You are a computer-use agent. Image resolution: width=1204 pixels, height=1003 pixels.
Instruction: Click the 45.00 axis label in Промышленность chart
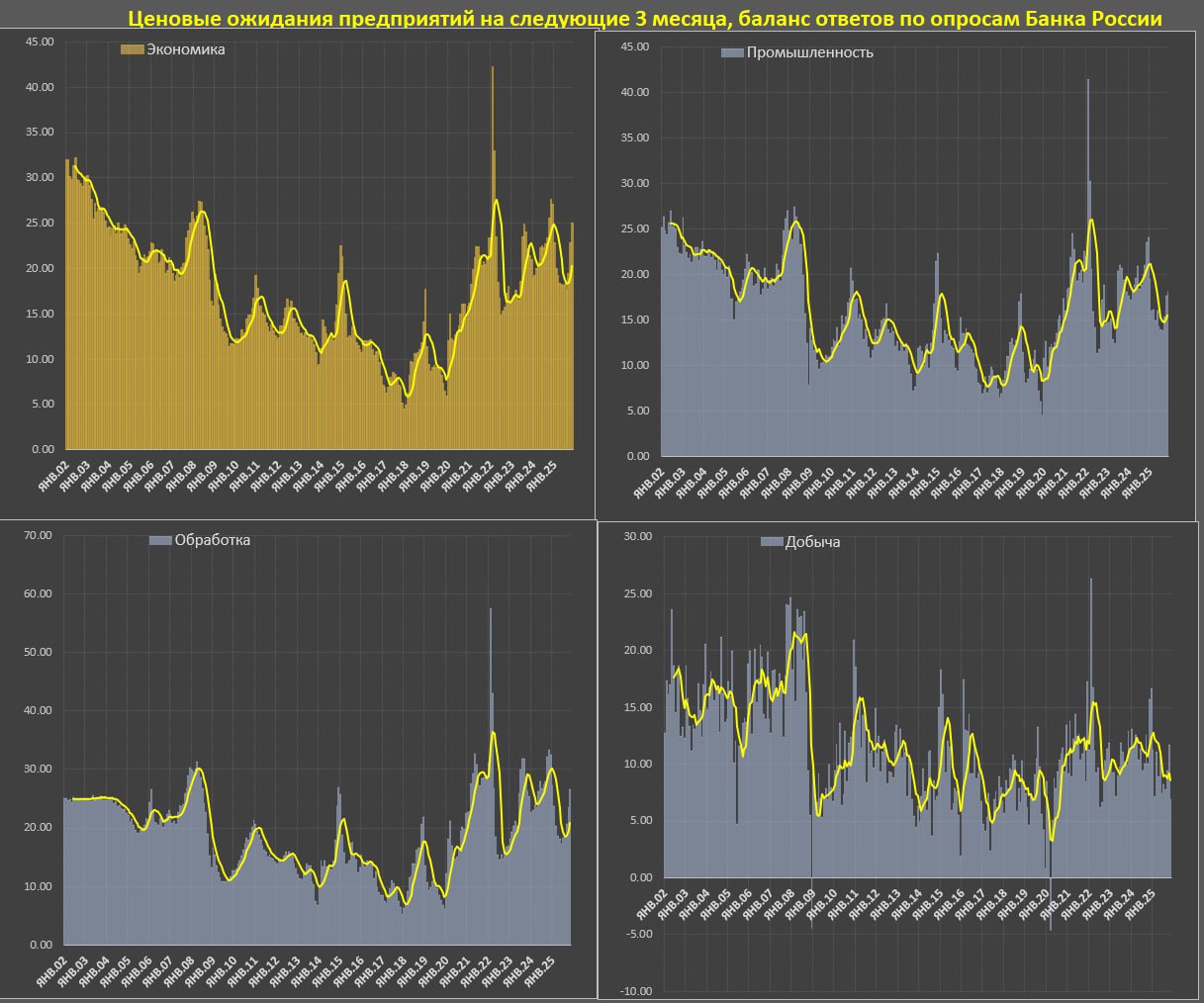(634, 46)
